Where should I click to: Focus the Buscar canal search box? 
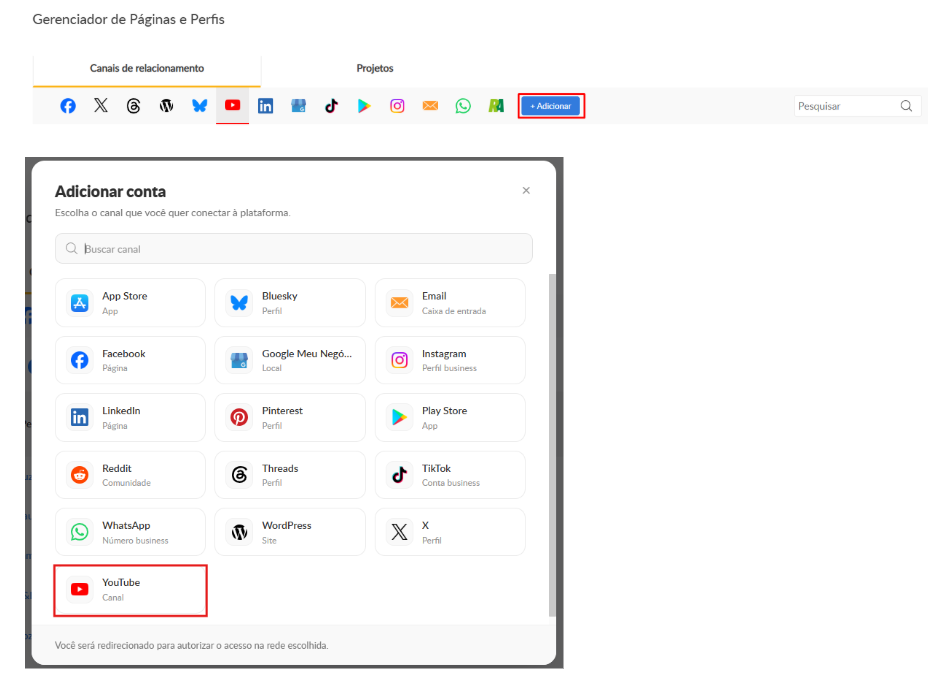(x=294, y=249)
